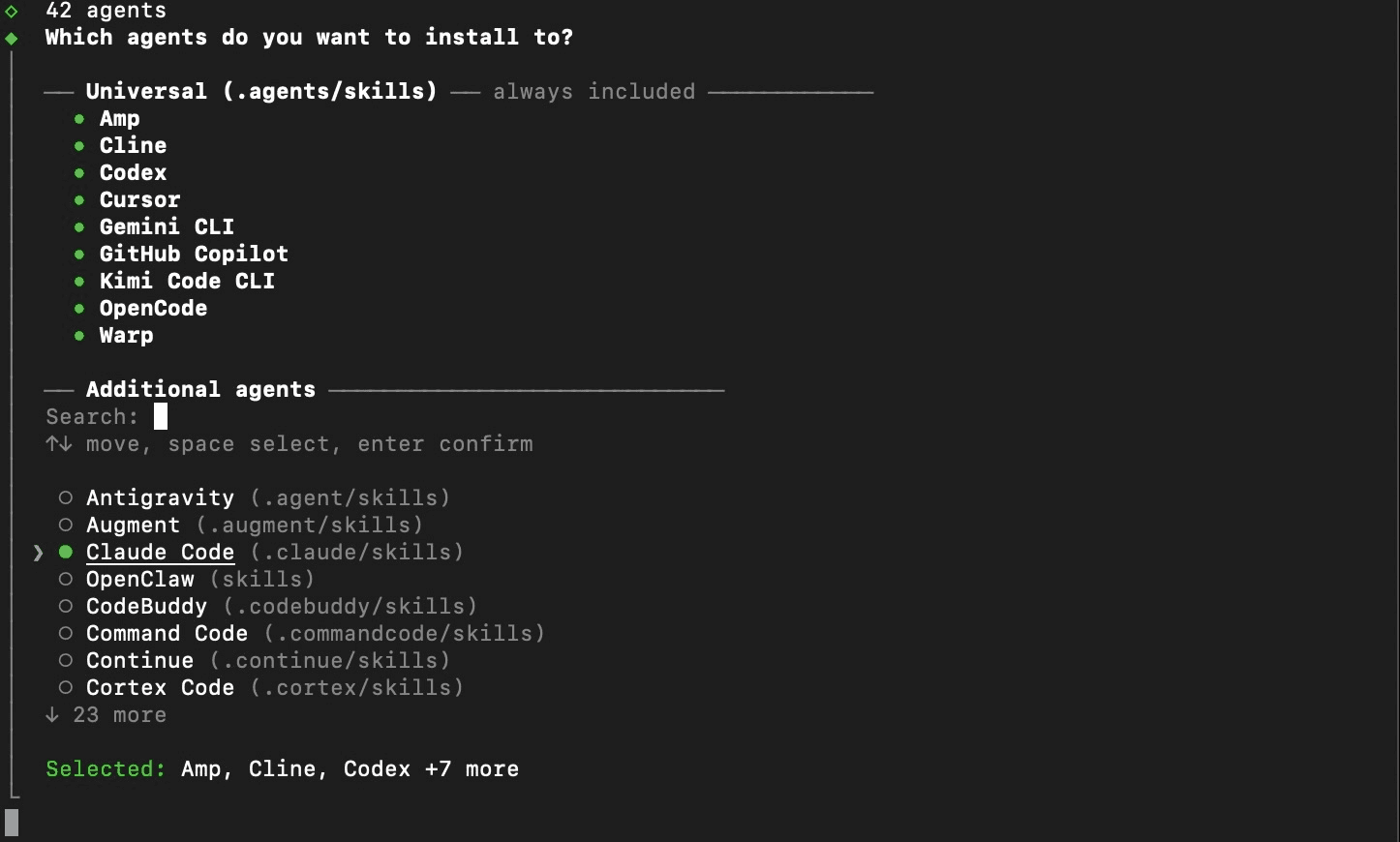The width and height of the screenshot is (1400, 842).
Task: Choose the Command Code list item
Action: 167,634
